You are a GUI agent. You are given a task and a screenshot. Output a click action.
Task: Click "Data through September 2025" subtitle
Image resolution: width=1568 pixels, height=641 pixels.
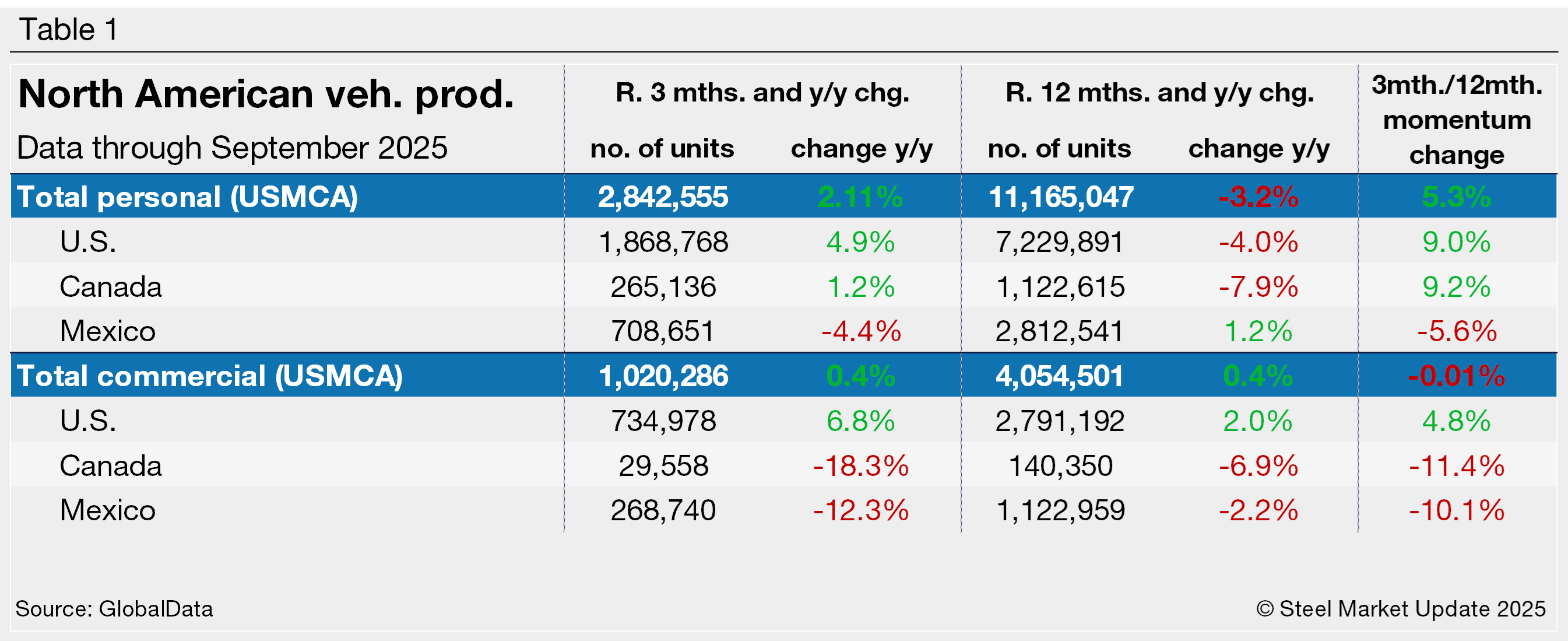click(232, 148)
